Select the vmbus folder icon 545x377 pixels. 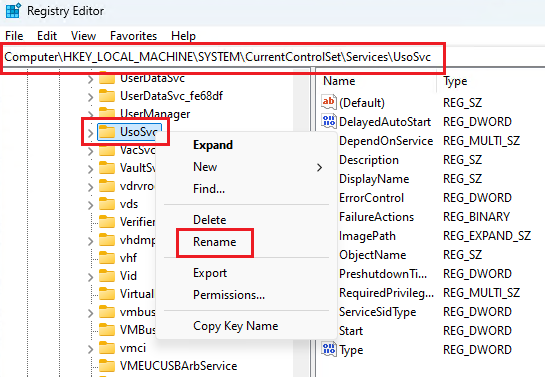(107, 312)
